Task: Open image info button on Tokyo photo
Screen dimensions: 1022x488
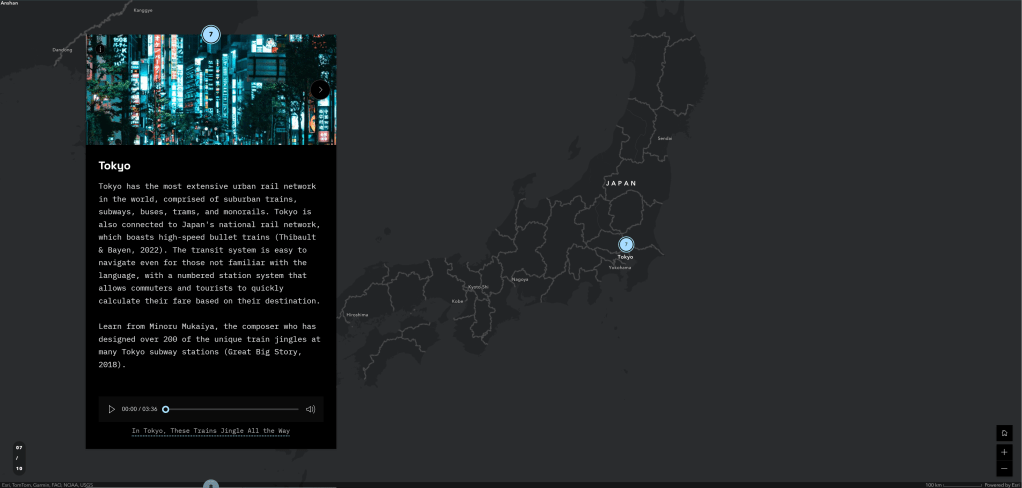Action: (x=100, y=49)
